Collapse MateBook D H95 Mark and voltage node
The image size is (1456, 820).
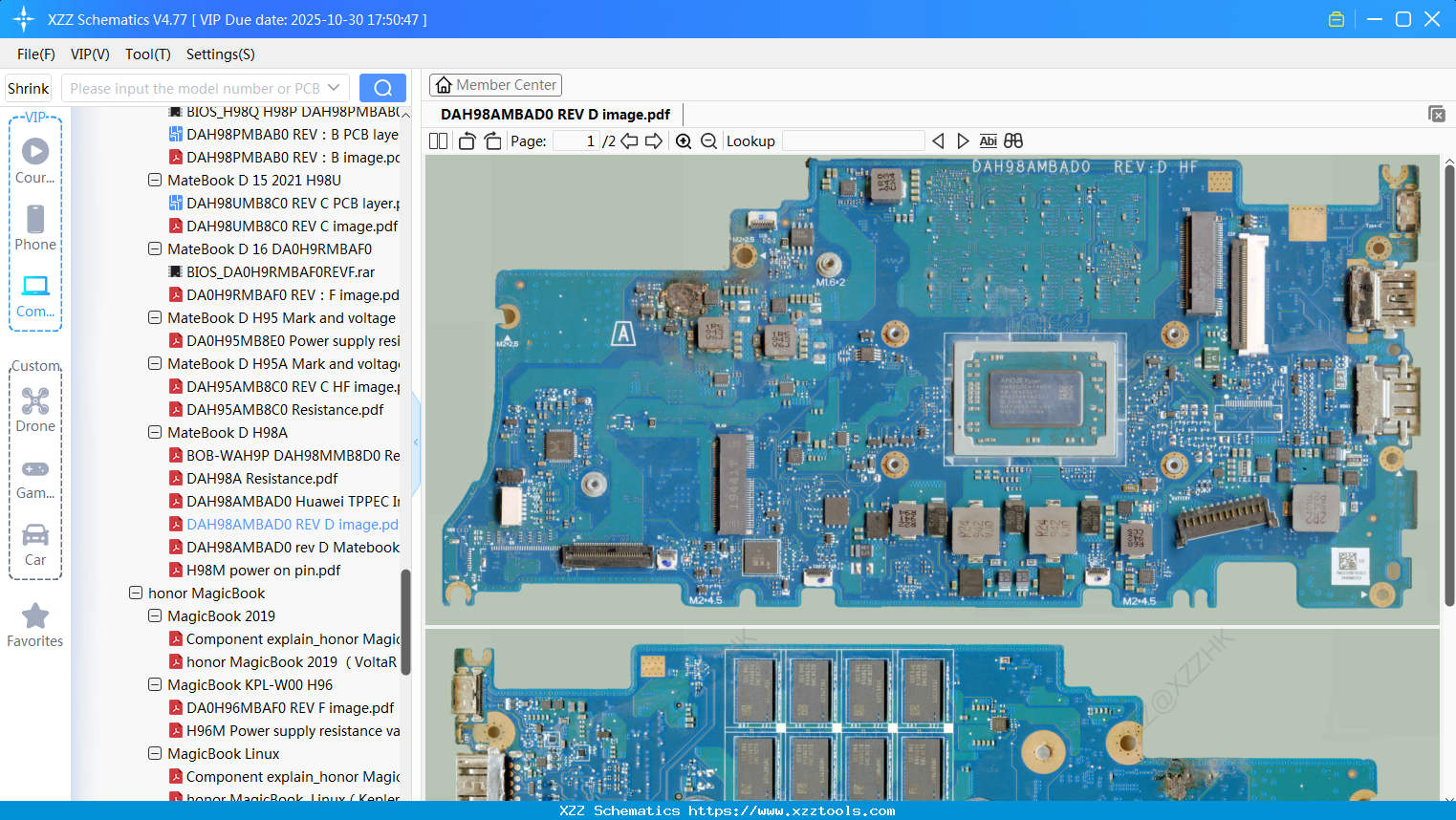[155, 317]
